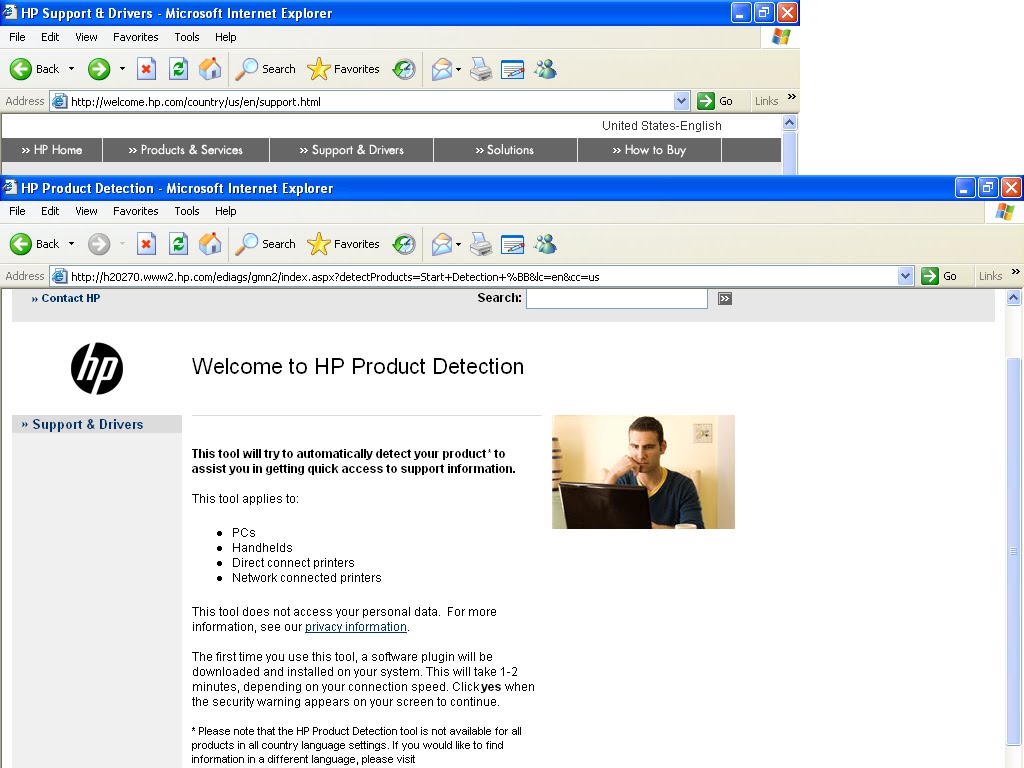Viewport: 1024px width, 768px height.
Task: Click Messenger icon in HP Support & Drivers toolbar
Action: click(545, 69)
